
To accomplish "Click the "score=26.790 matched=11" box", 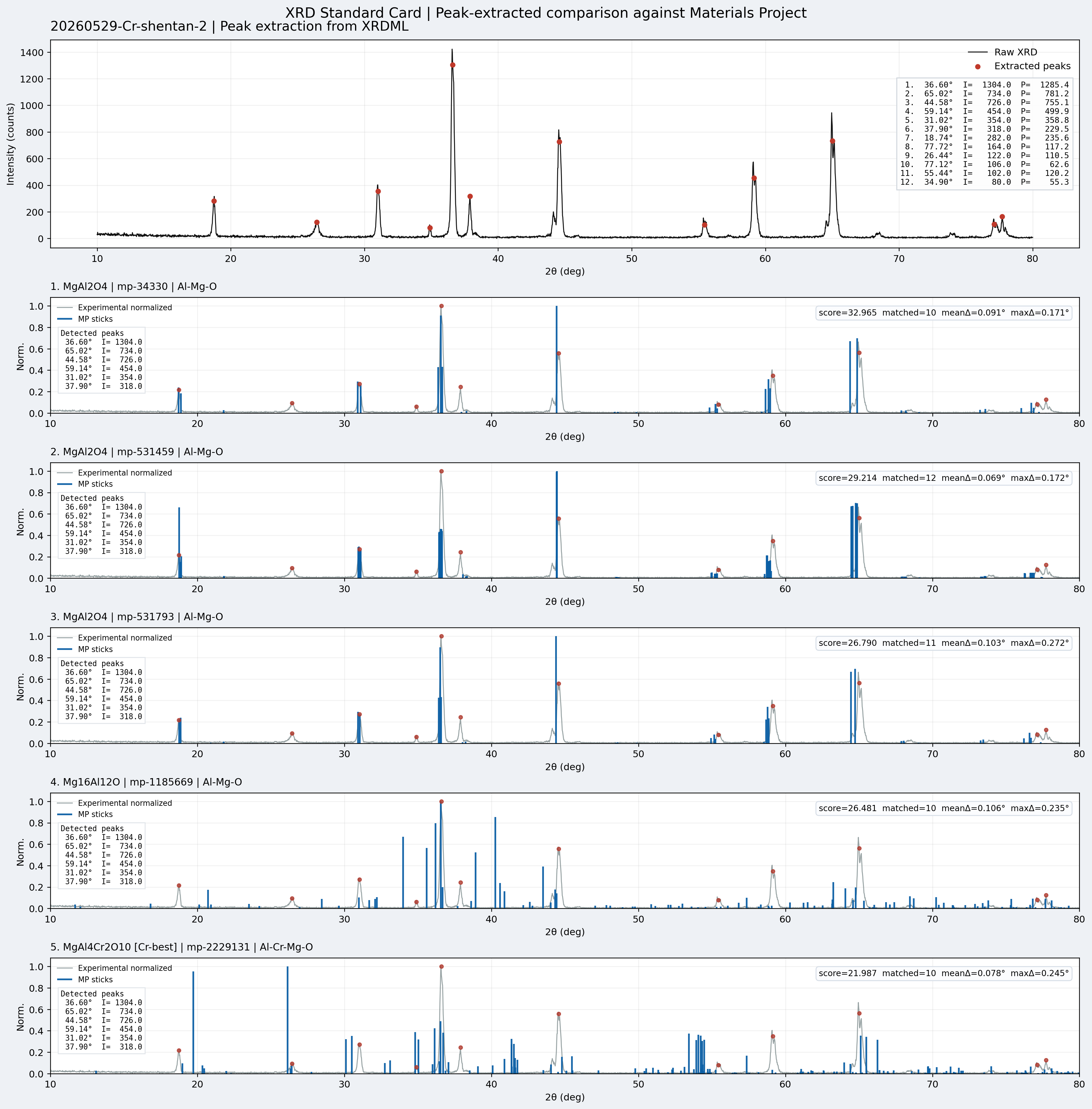I will [x=943, y=643].
